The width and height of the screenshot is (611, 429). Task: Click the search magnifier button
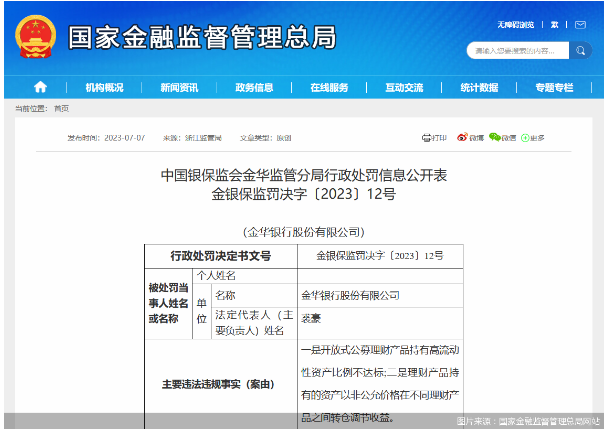581,51
